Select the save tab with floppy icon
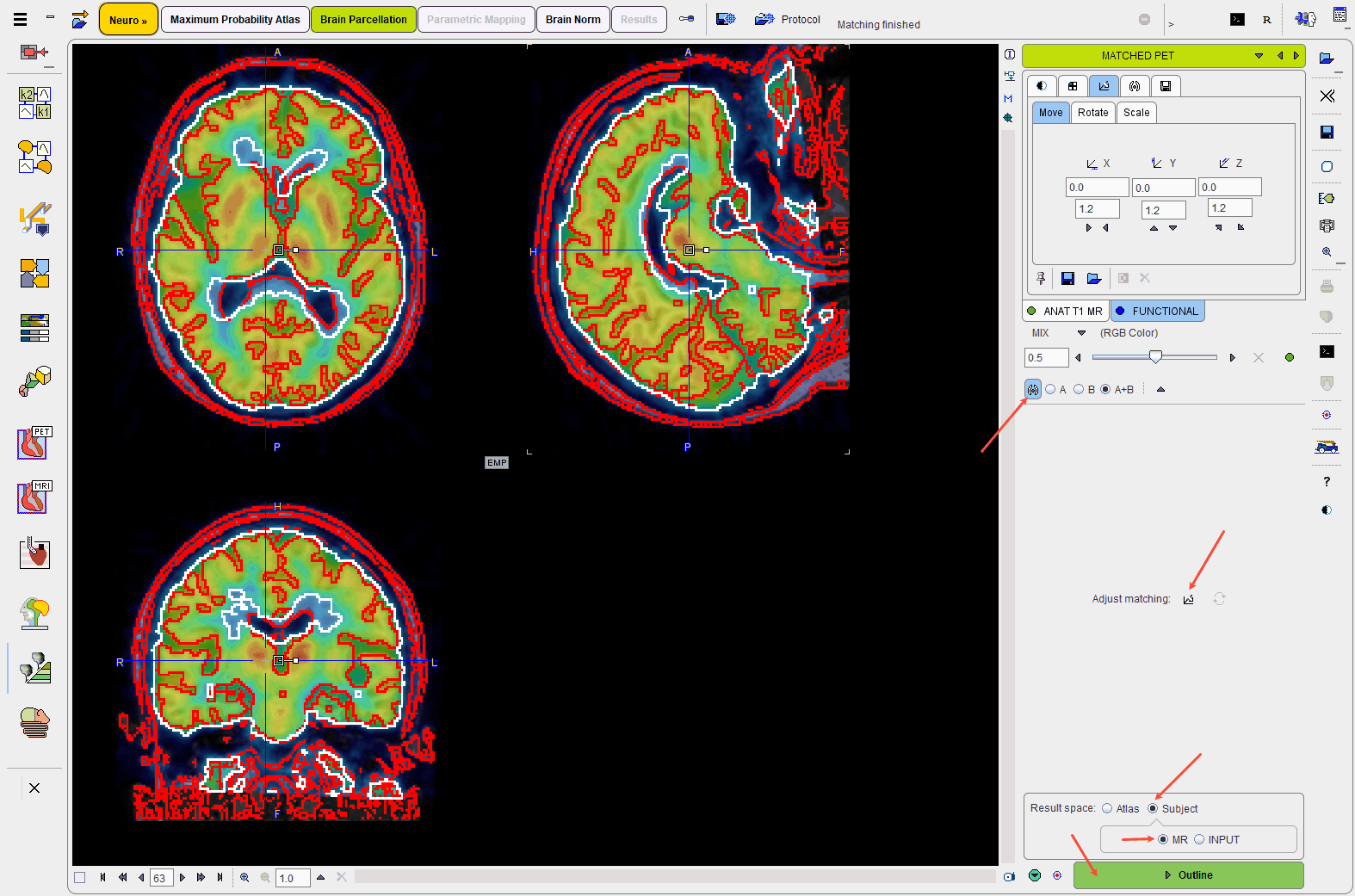 (x=1166, y=85)
